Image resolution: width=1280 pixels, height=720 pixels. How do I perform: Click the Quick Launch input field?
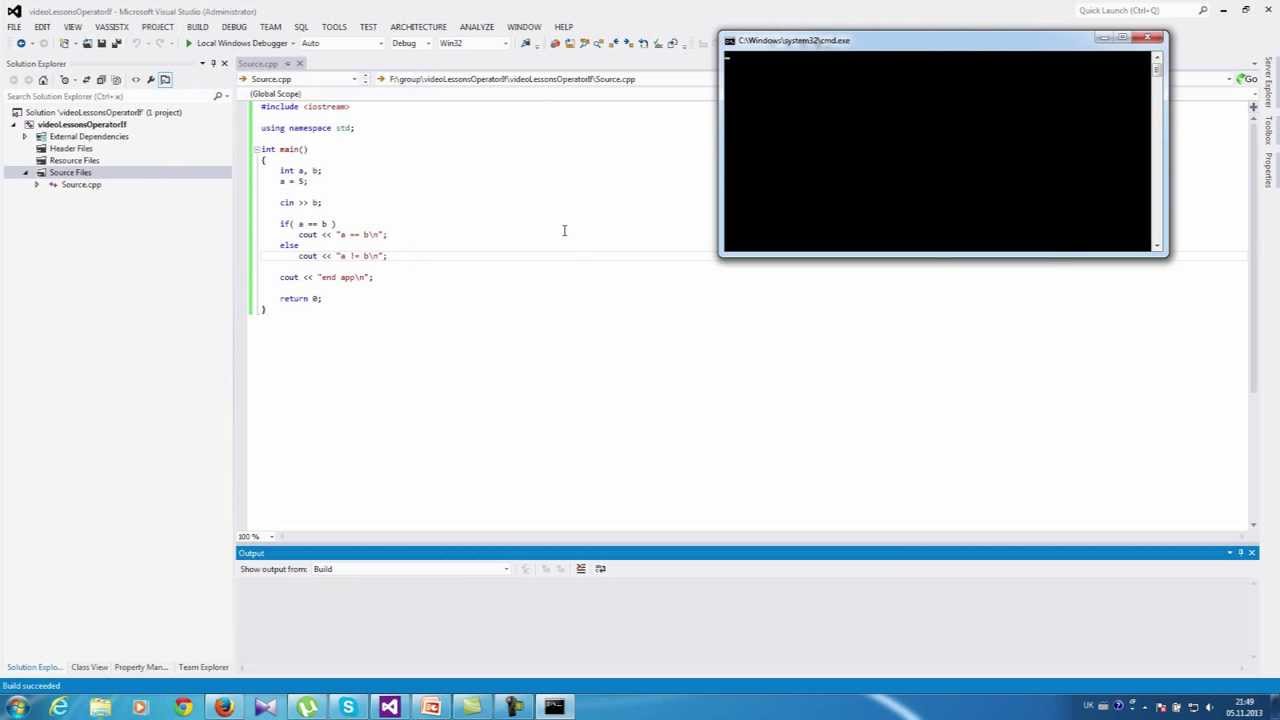(x=1134, y=10)
